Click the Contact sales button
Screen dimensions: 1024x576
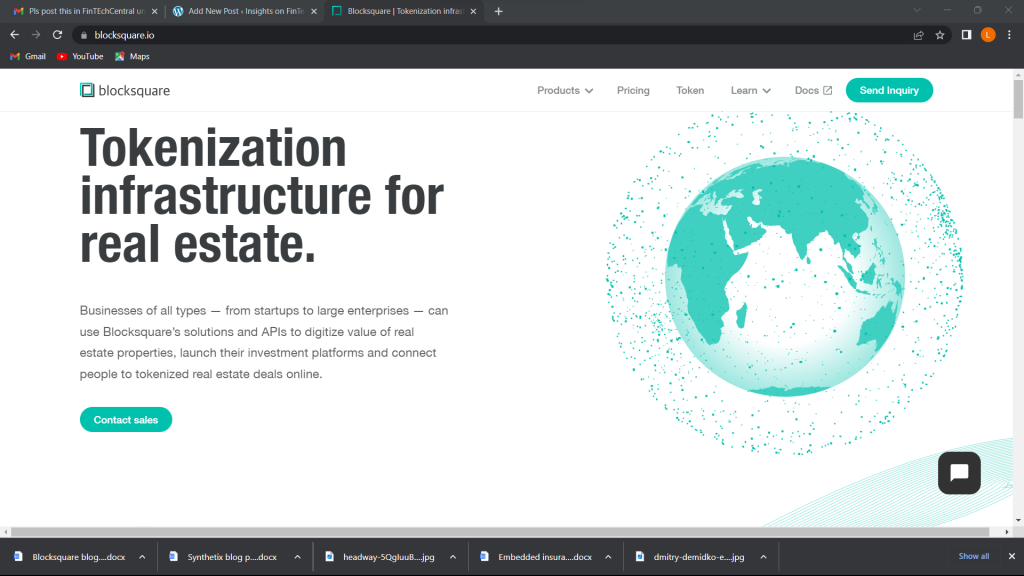coord(125,420)
